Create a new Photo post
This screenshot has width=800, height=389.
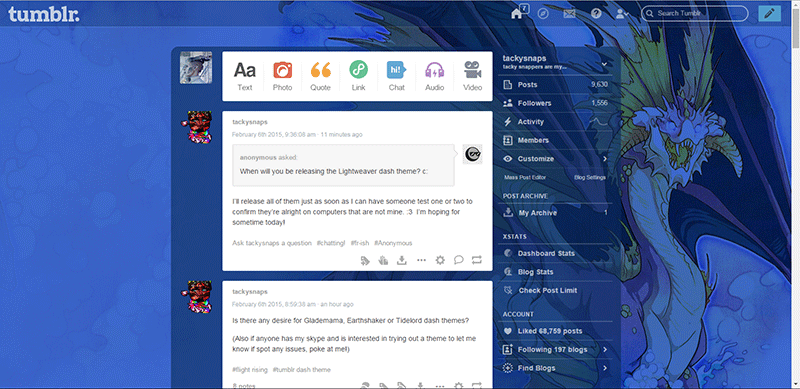tap(282, 76)
